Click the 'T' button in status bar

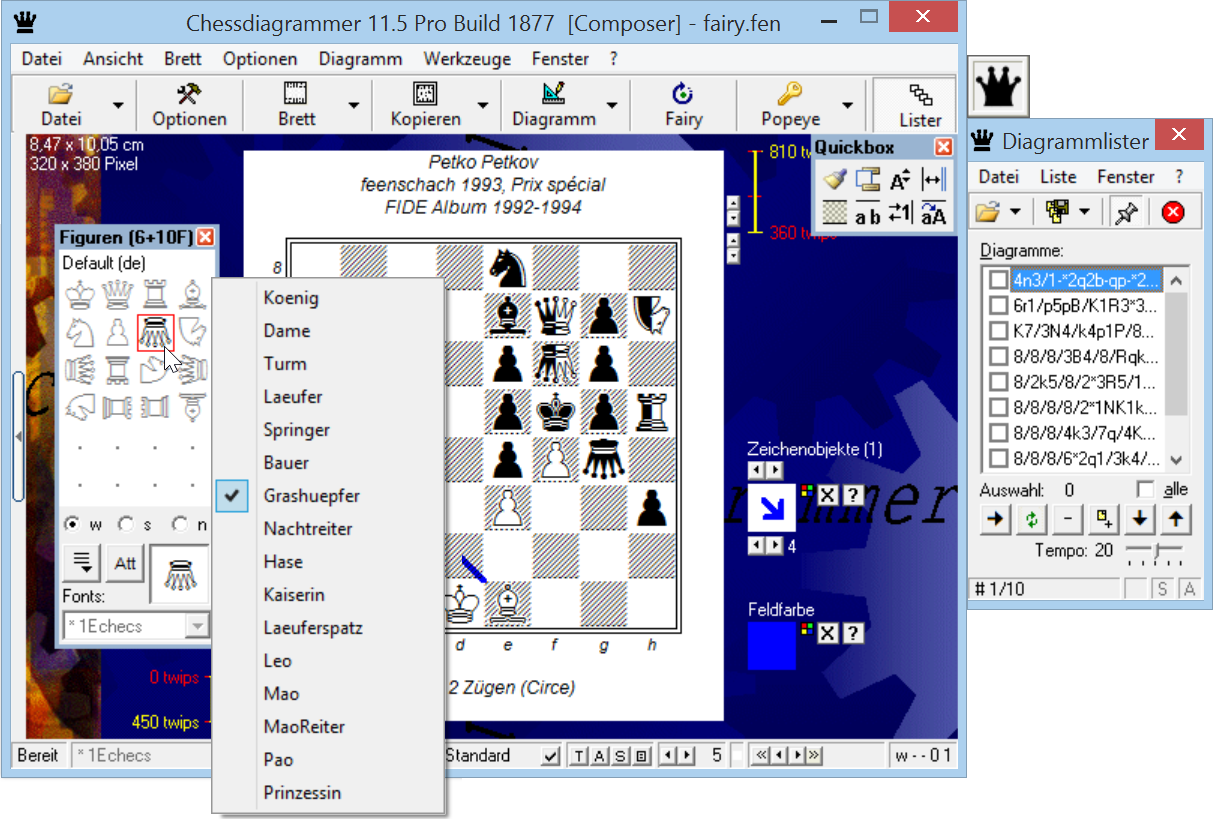click(x=580, y=756)
